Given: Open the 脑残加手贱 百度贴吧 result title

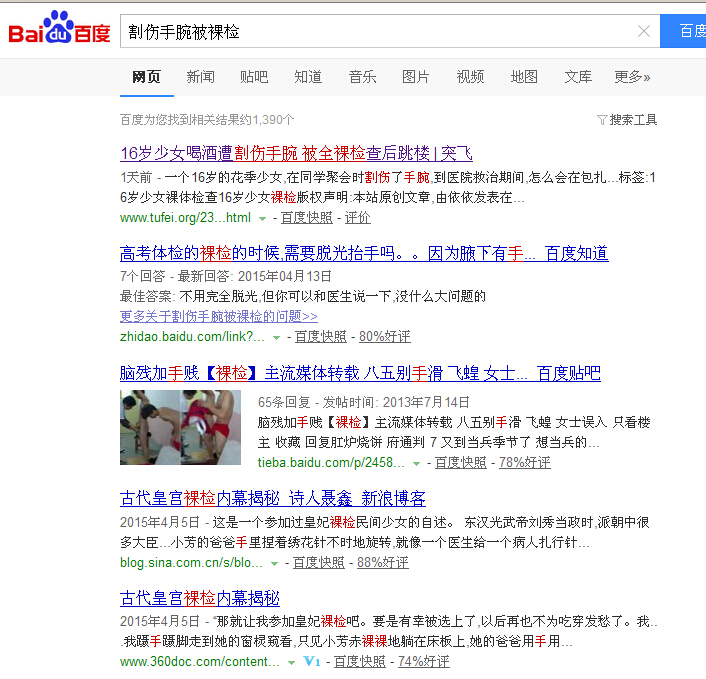Looking at the screenshot, I should tap(360, 374).
